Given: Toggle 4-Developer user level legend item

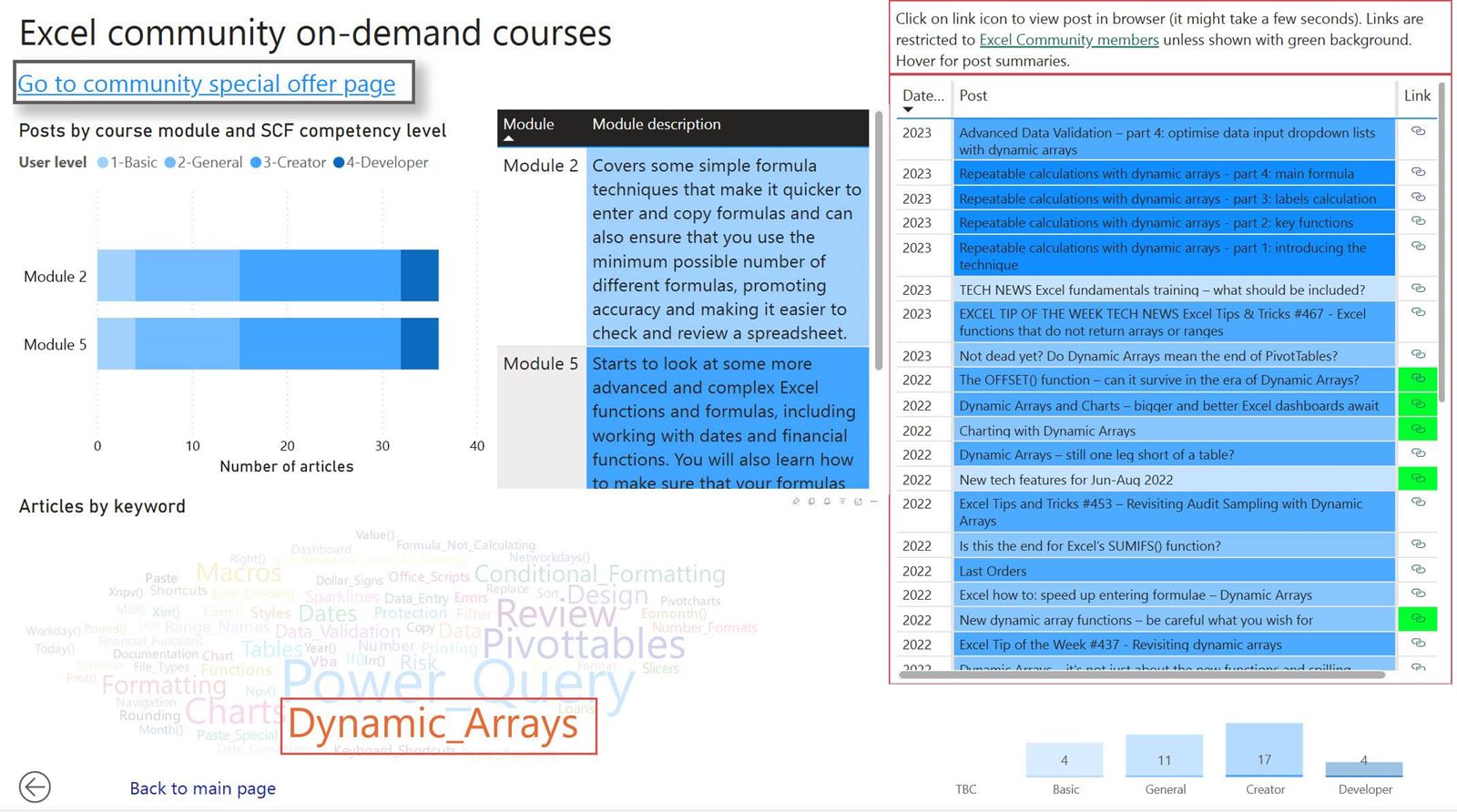Looking at the screenshot, I should coord(381,162).
